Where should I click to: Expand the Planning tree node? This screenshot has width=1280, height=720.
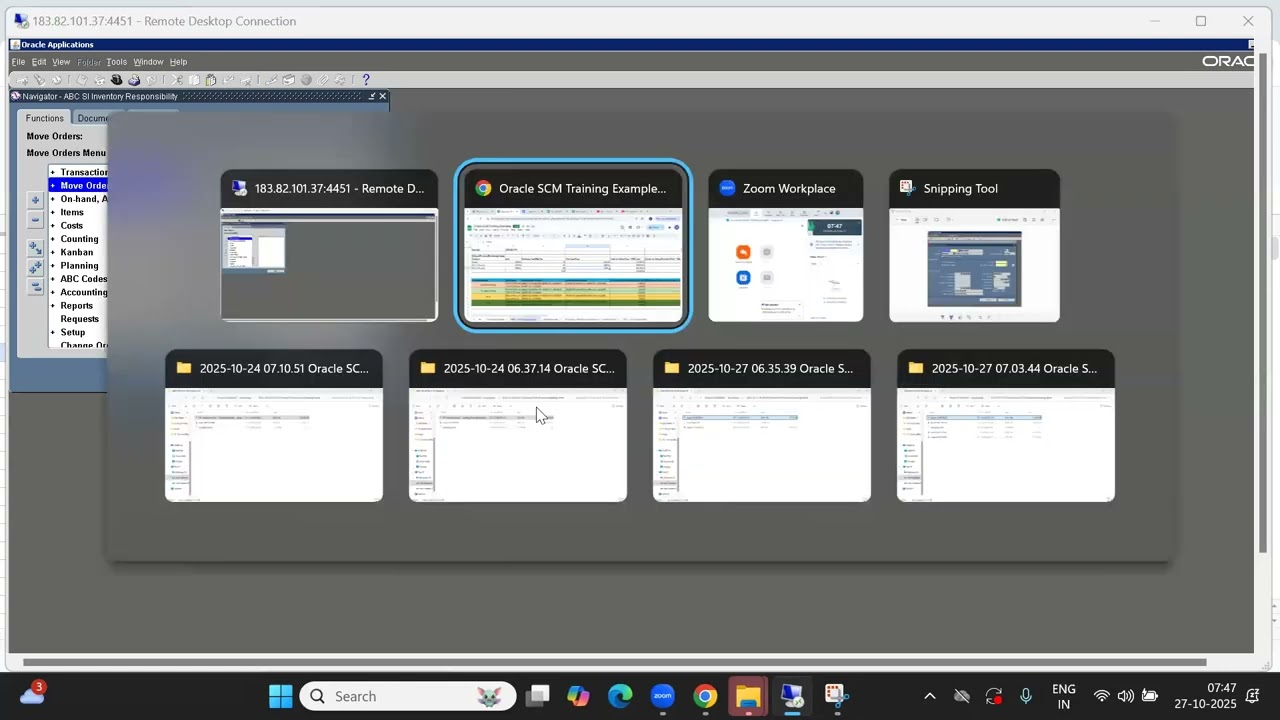click(52, 266)
